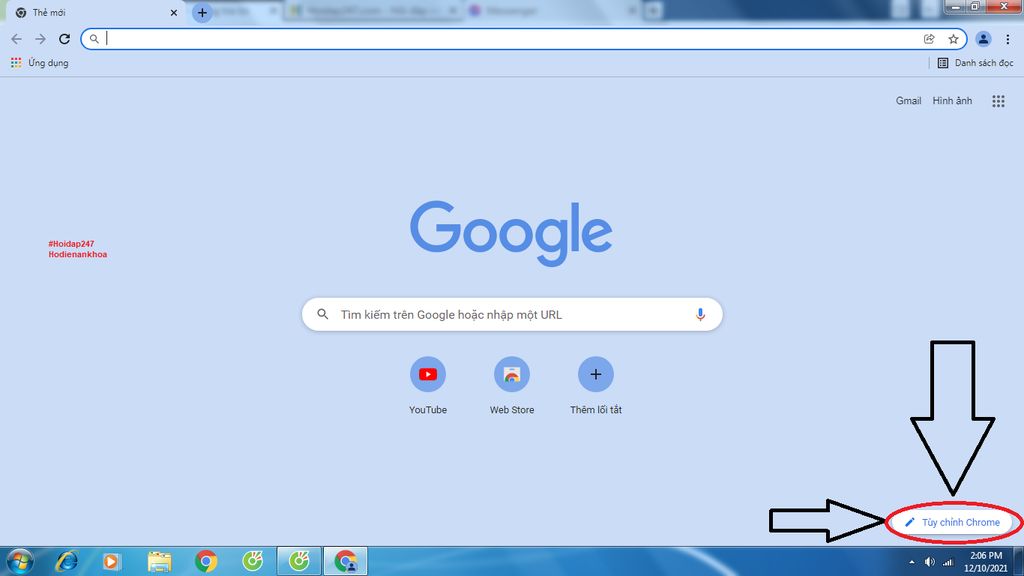Switch to Chrome profile taskbar window
Viewport: 1024px width, 576px height.
[x=345, y=561]
